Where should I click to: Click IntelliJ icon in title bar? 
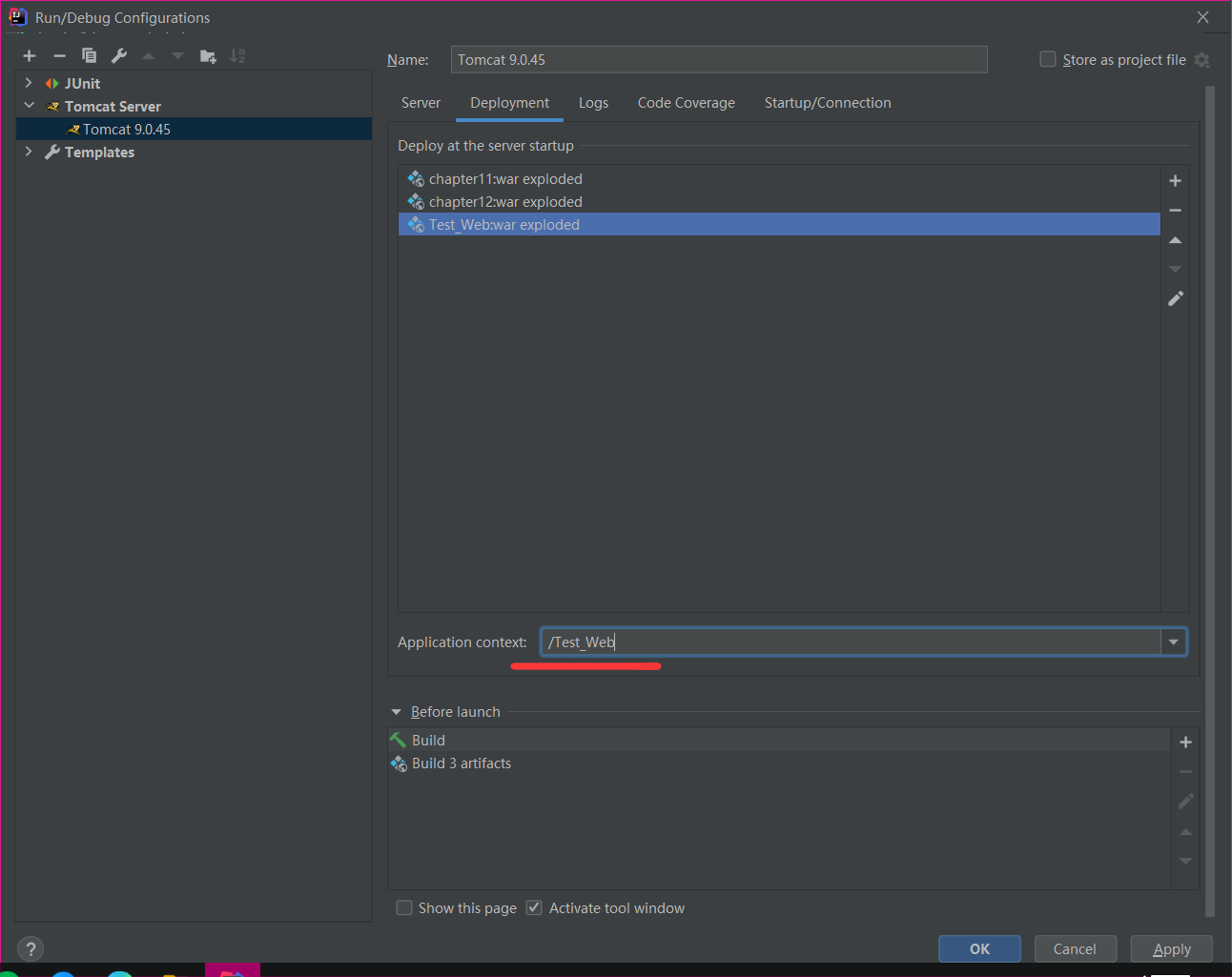tap(17, 16)
